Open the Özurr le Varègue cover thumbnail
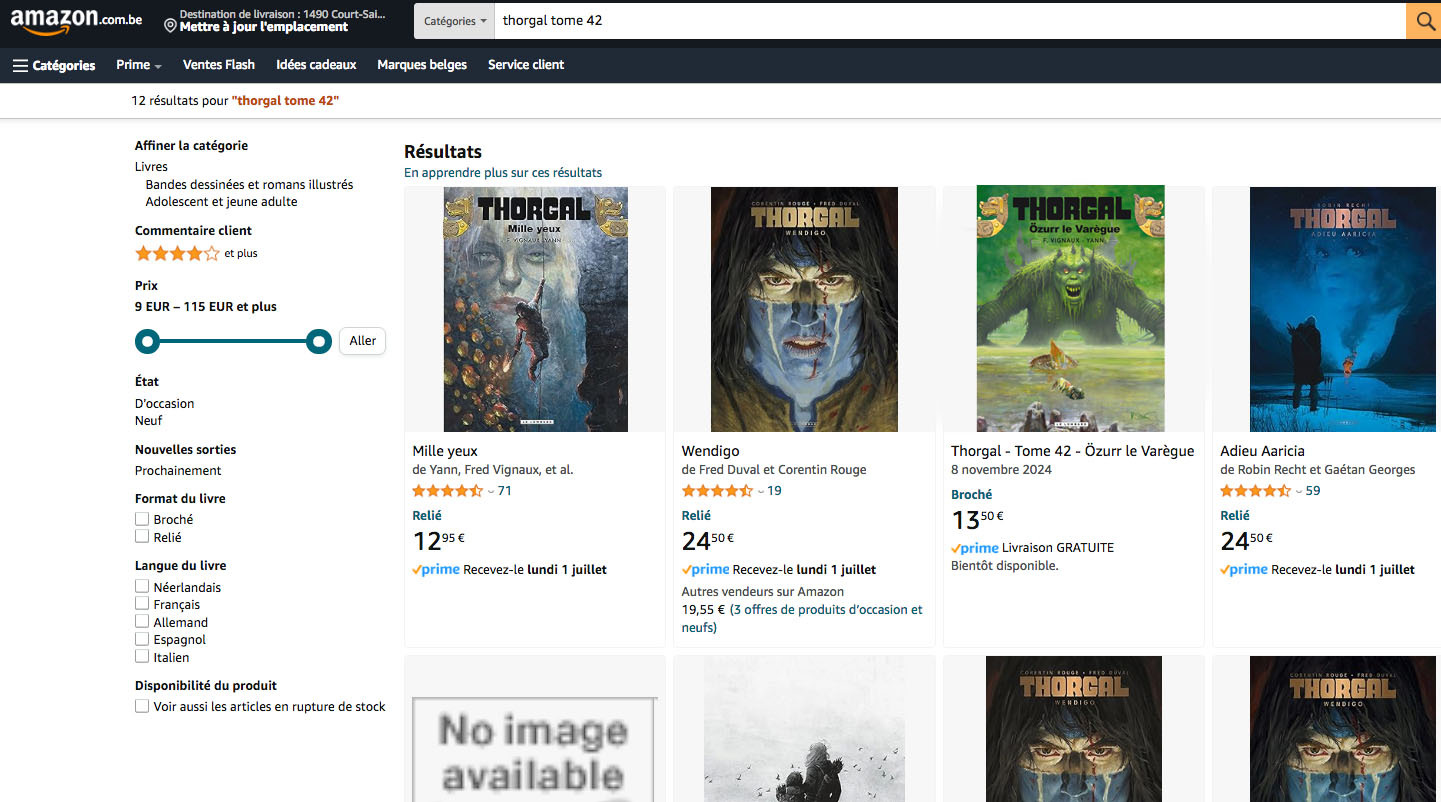This screenshot has width=1441, height=802. [1072, 308]
